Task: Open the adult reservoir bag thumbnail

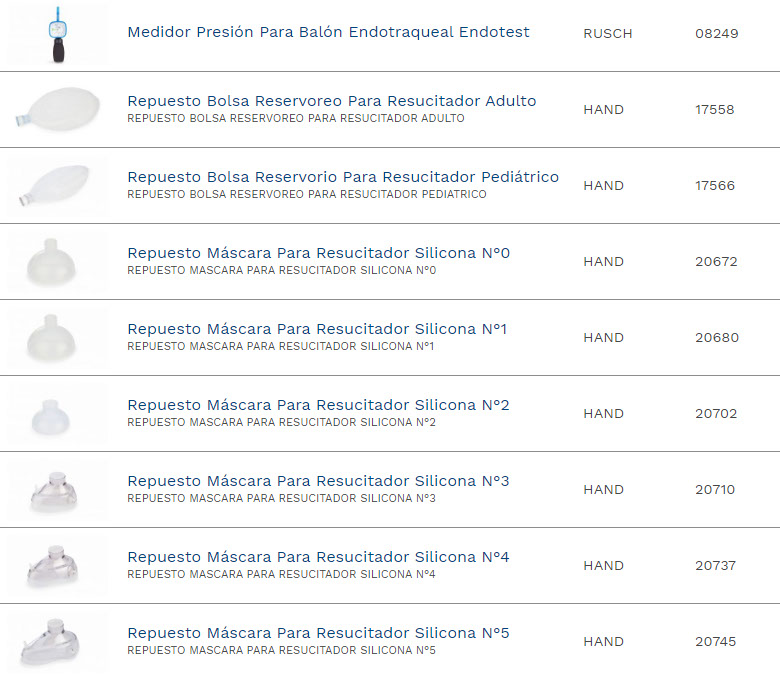Action: click(56, 109)
